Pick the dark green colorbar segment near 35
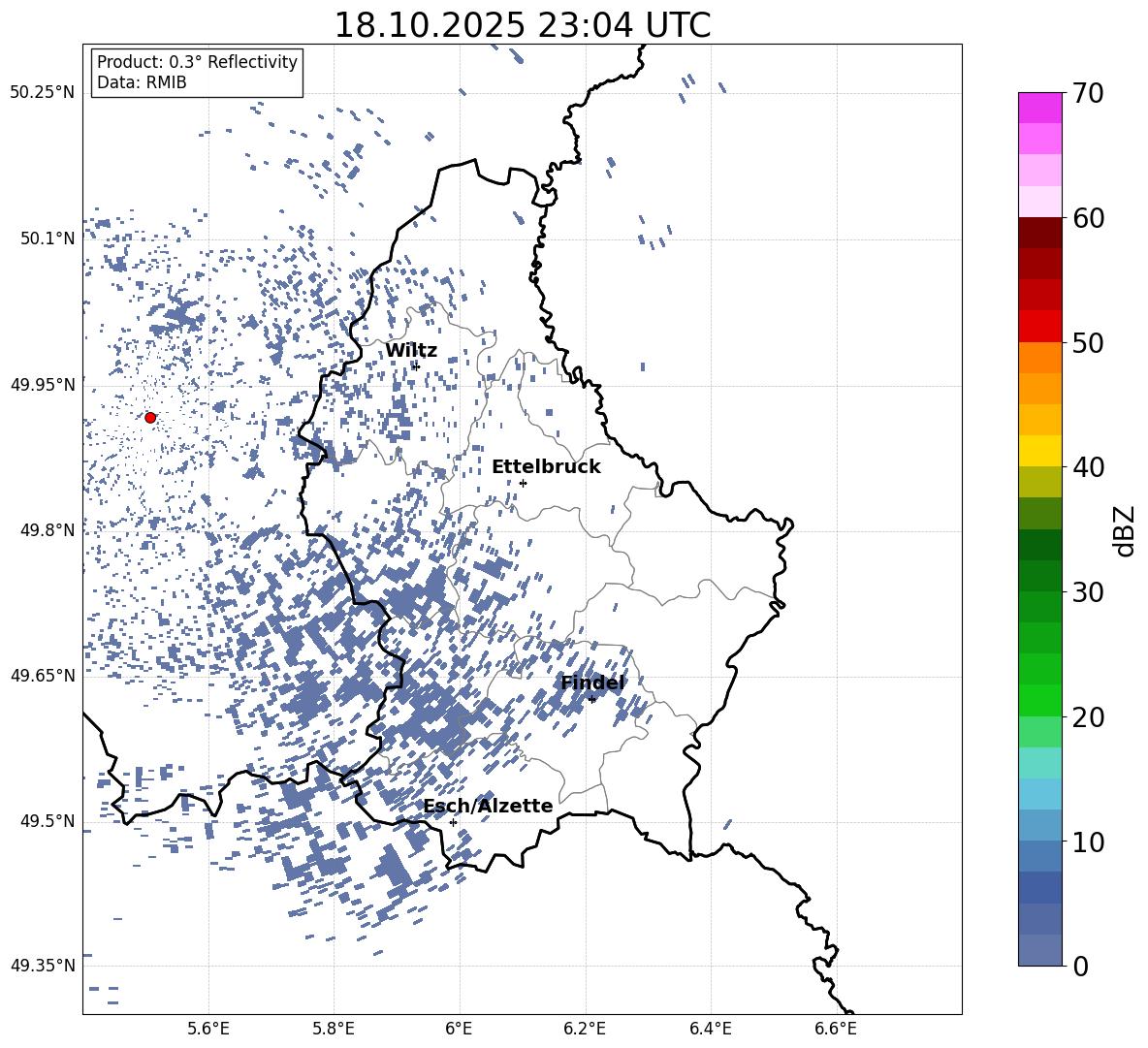 1039,545
